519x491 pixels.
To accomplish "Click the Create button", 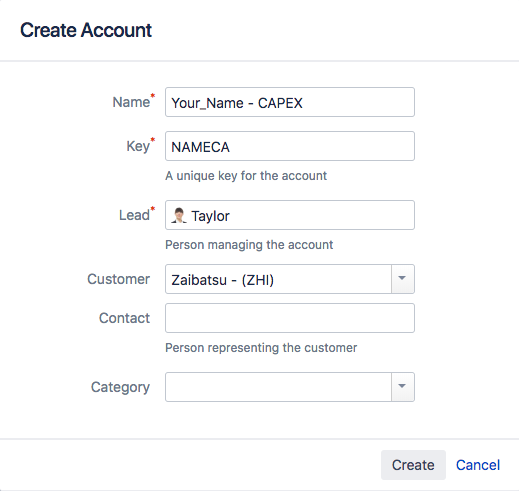I will [413, 465].
